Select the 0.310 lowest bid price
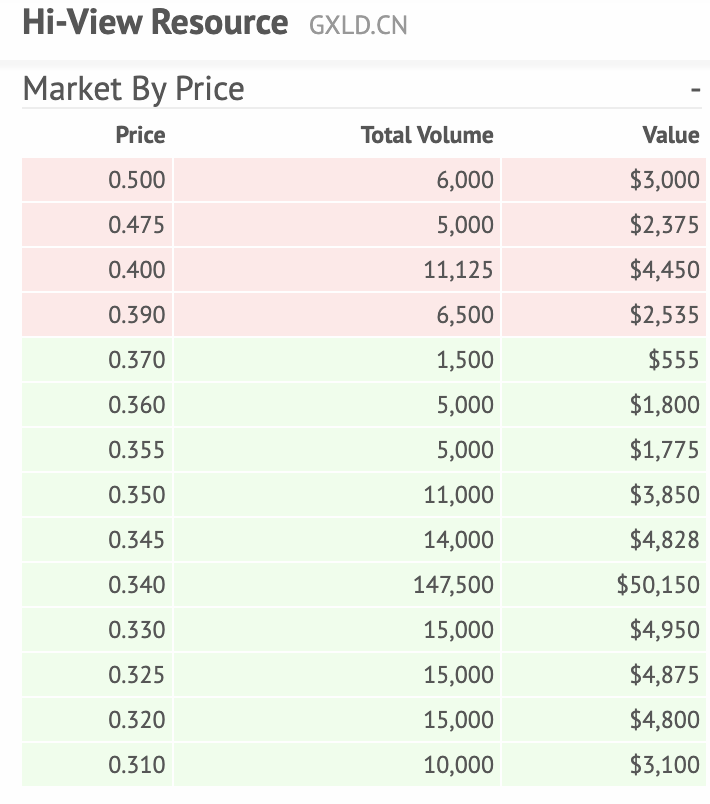The height and width of the screenshot is (804, 710). point(137,765)
